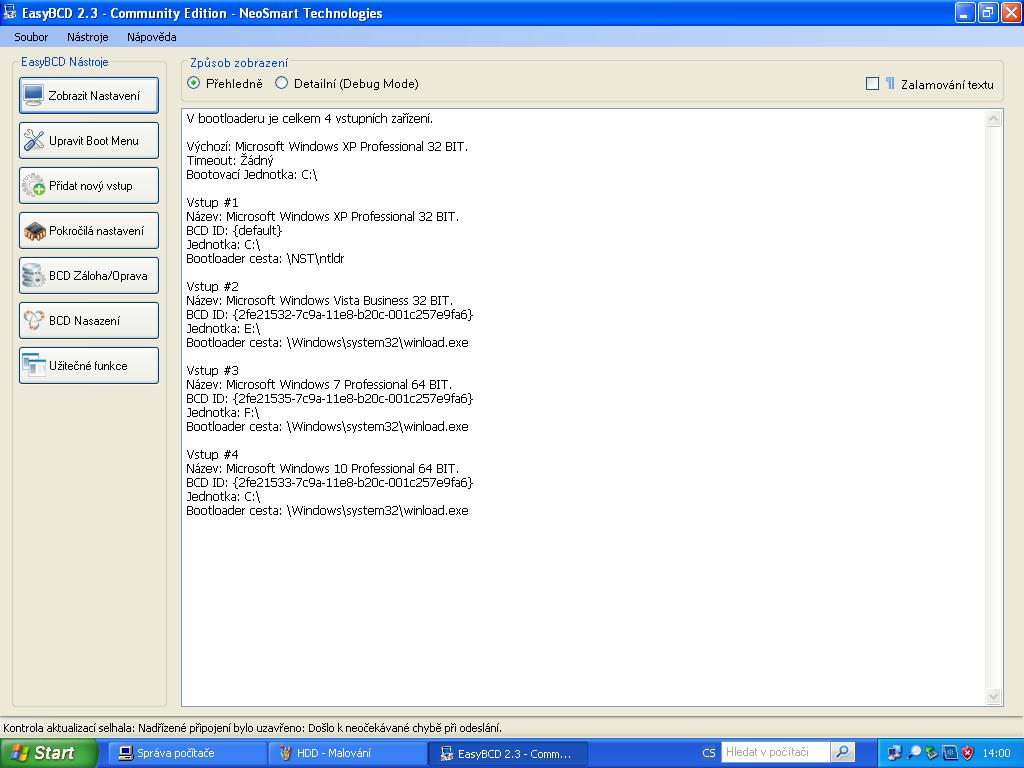Click the line 'Vstup #4'
This screenshot has height=768, width=1024.
[x=212, y=455]
